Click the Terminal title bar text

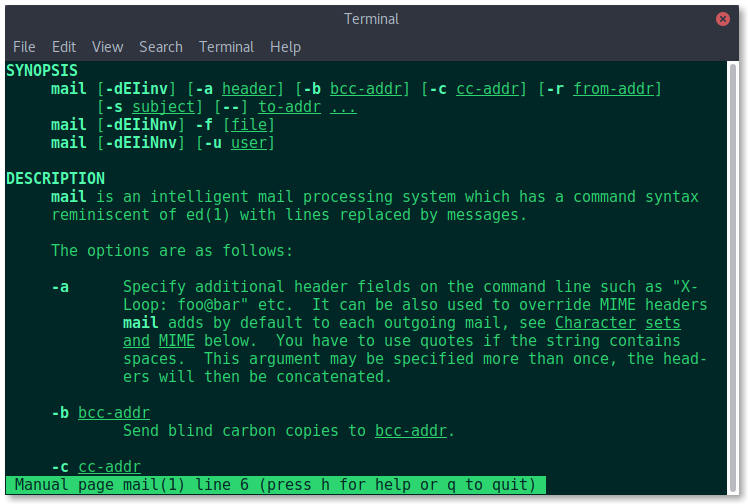[371, 19]
